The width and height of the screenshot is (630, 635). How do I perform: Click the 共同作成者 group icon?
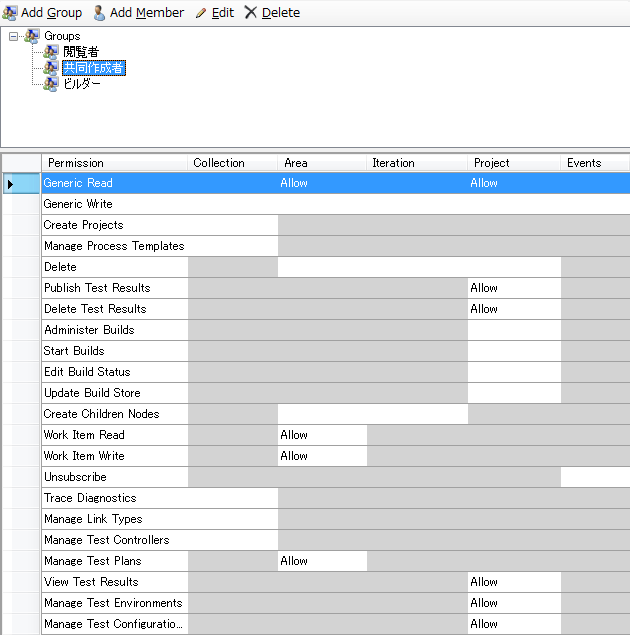[x=51, y=68]
